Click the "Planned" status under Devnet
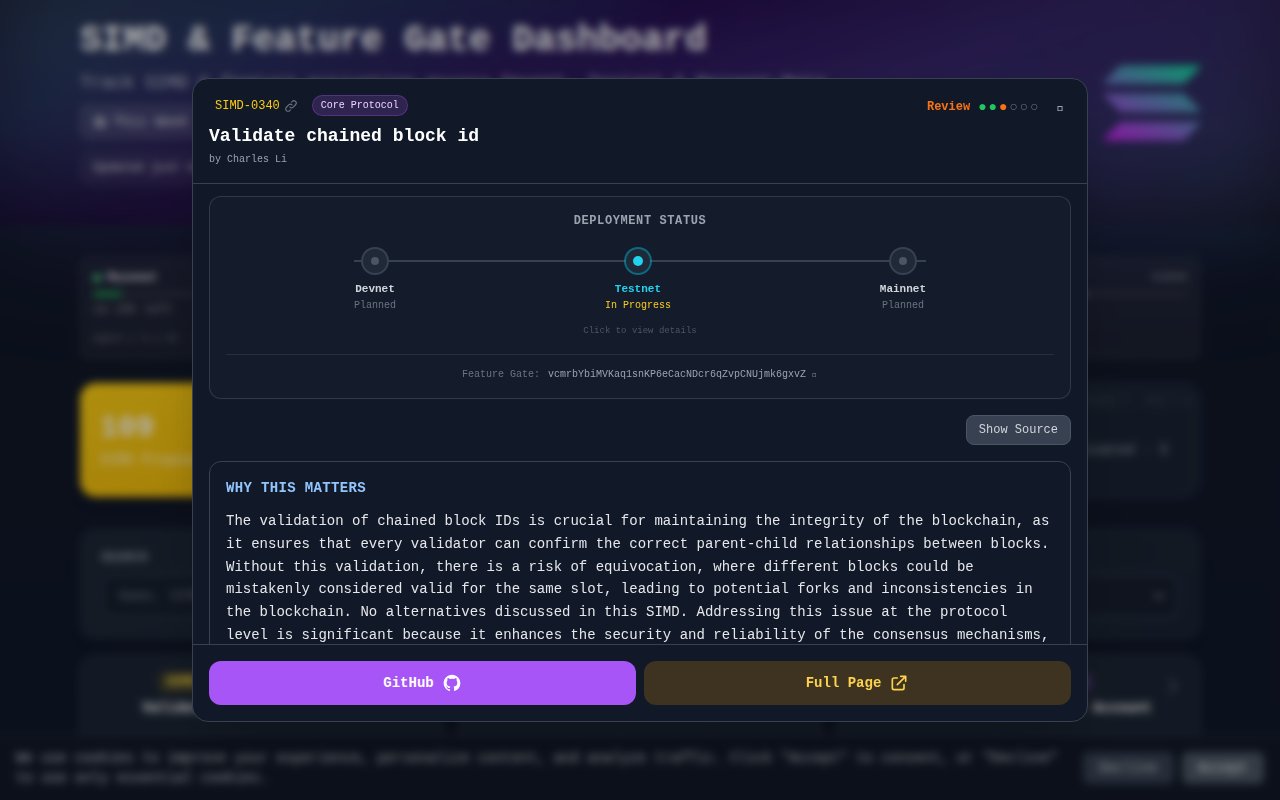Screen dimensions: 1280x800 (375, 306)
